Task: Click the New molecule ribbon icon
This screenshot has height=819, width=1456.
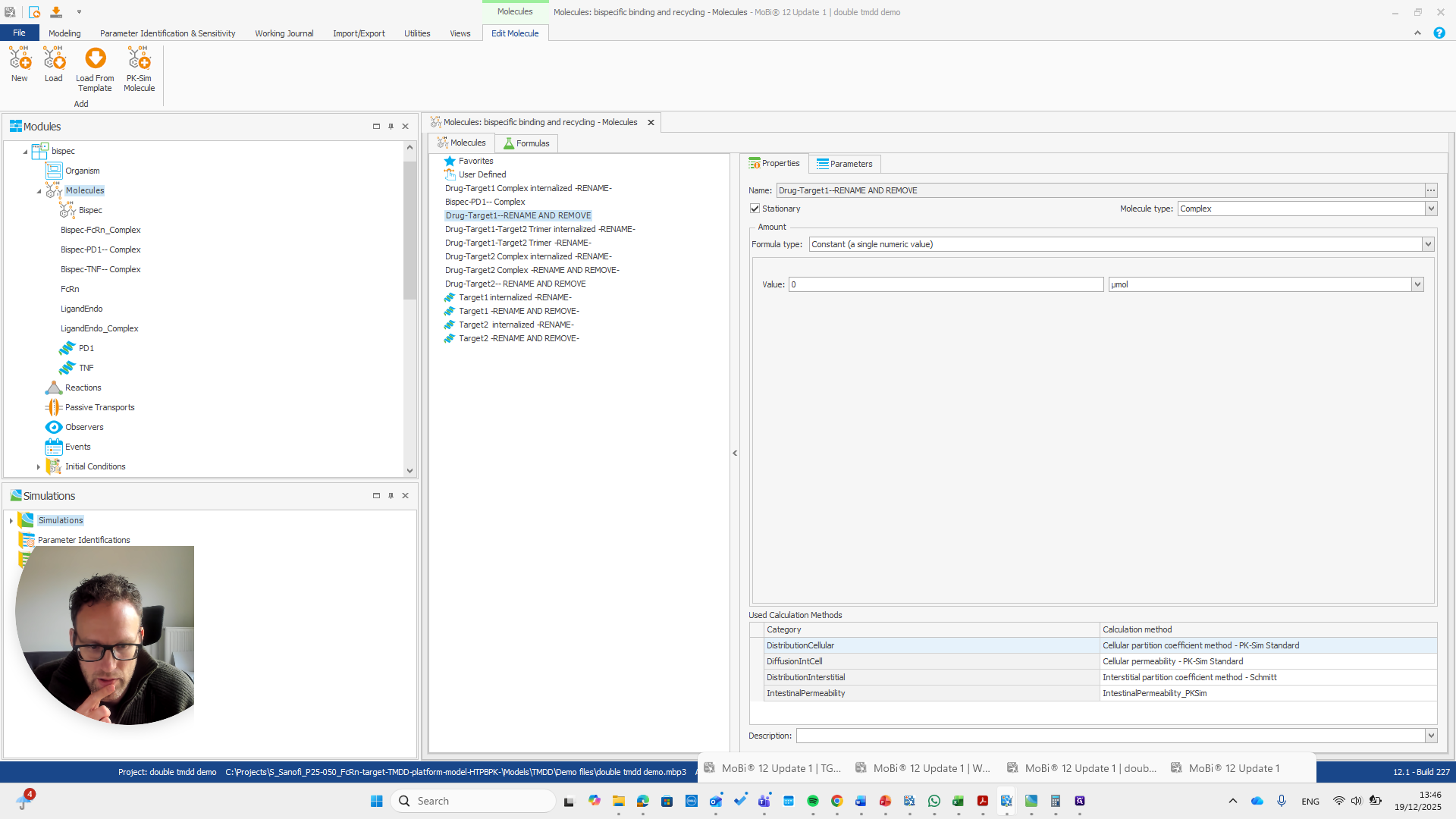Action: pos(20,58)
